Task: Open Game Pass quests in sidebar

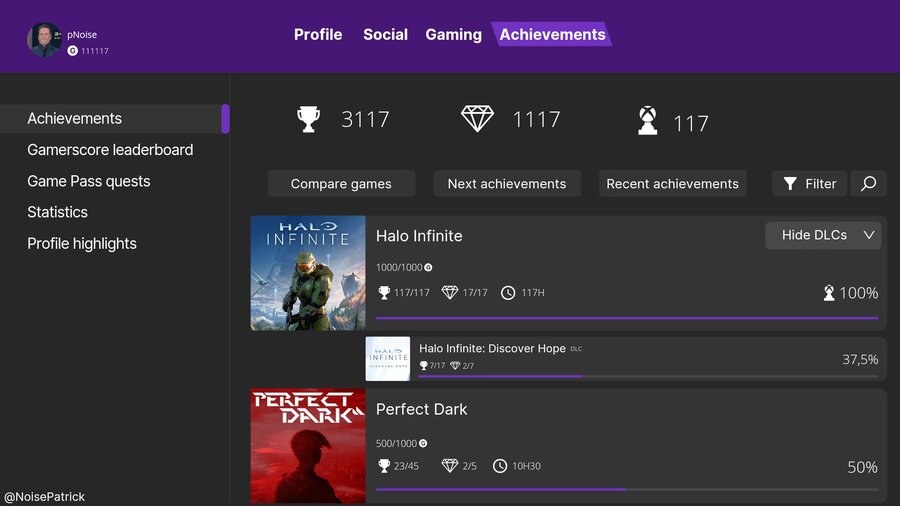Action: coord(89,181)
